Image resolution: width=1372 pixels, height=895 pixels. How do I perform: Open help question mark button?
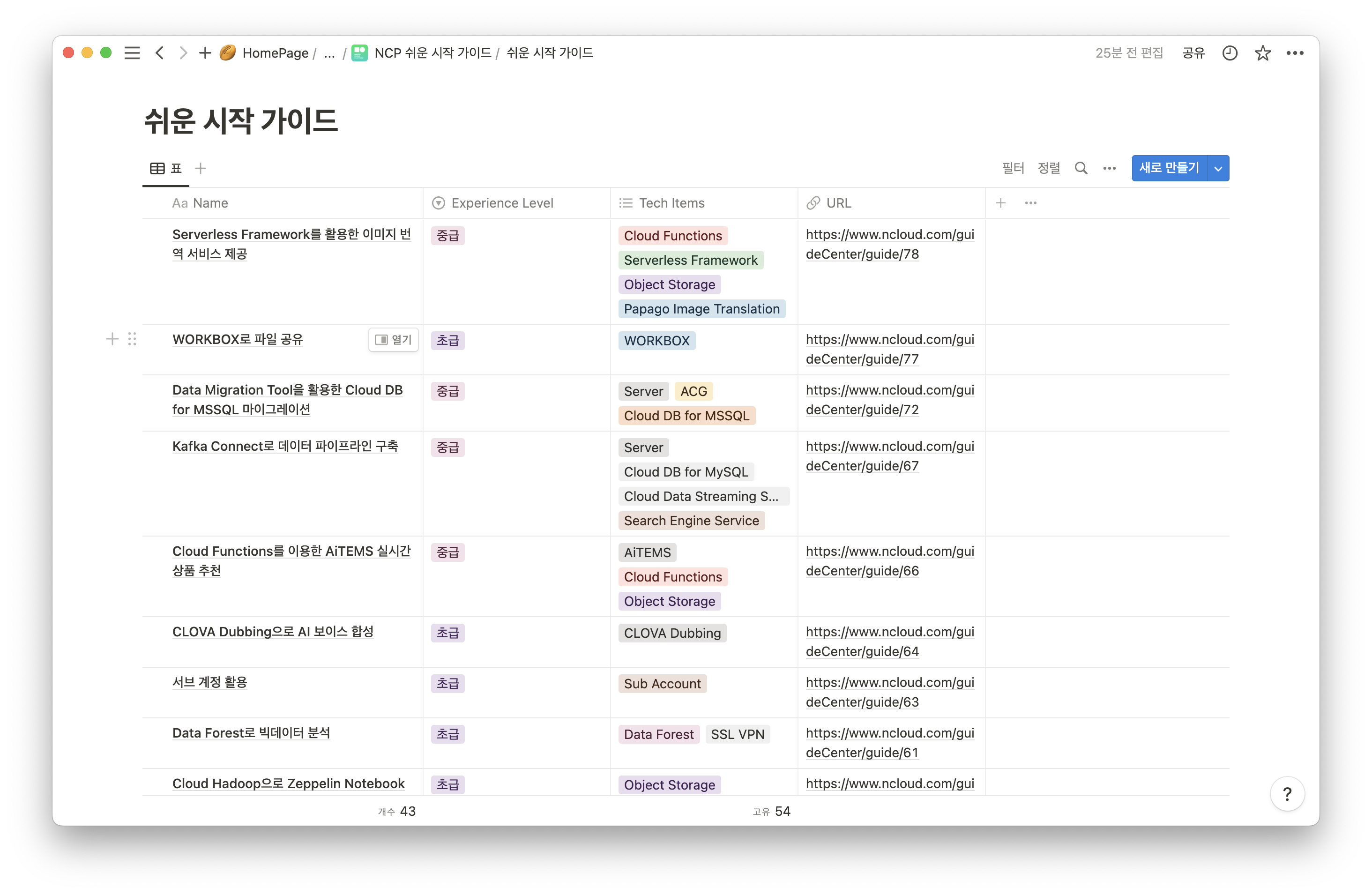pos(1287,794)
